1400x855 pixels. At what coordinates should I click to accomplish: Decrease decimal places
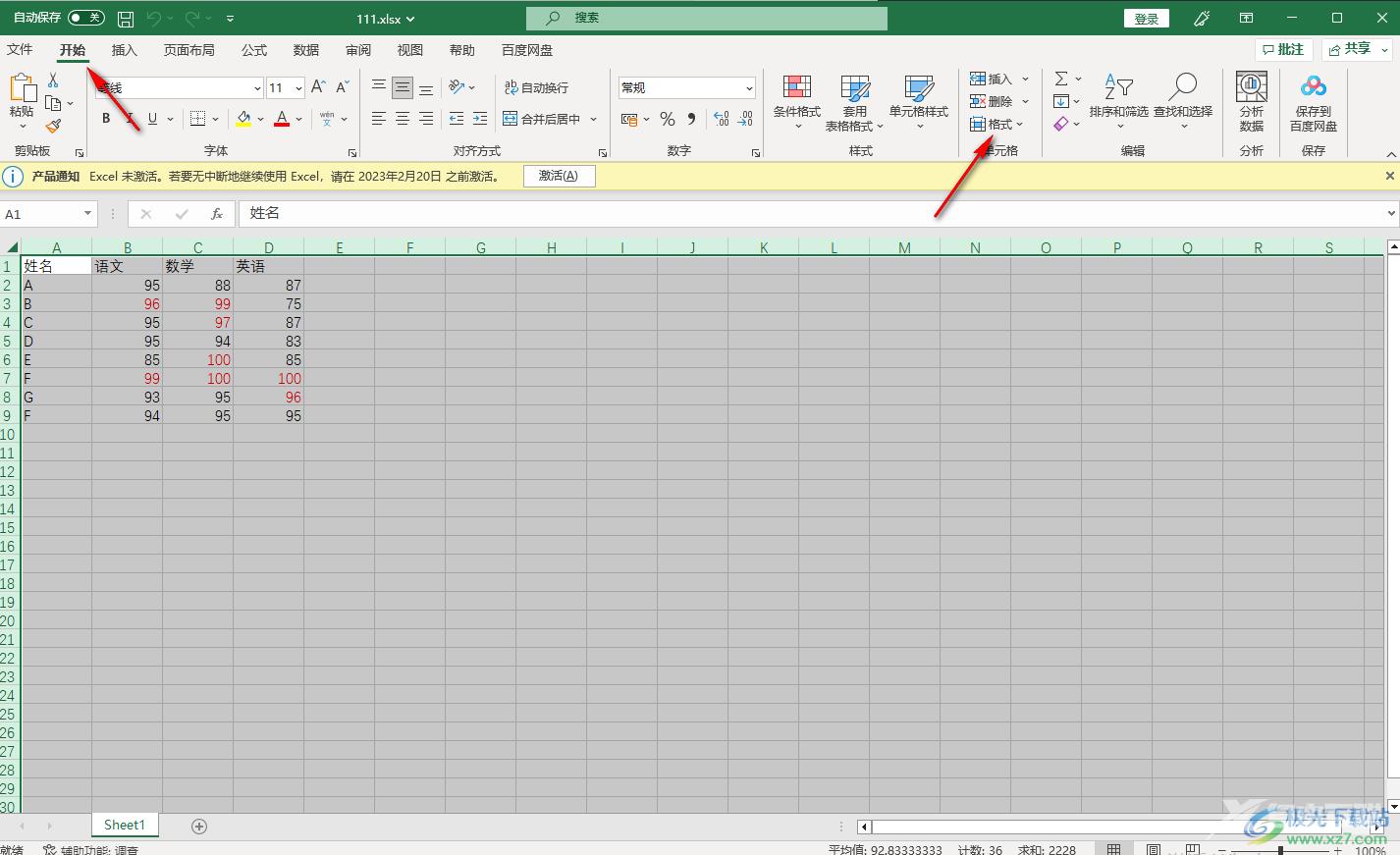pos(745,119)
